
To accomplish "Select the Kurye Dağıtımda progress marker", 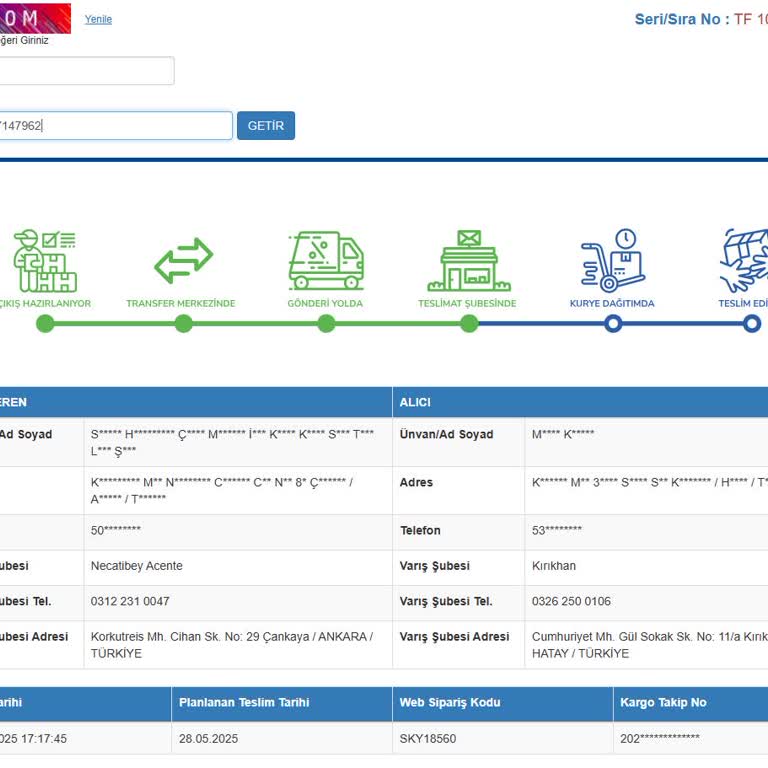I will (x=613, y=323).
